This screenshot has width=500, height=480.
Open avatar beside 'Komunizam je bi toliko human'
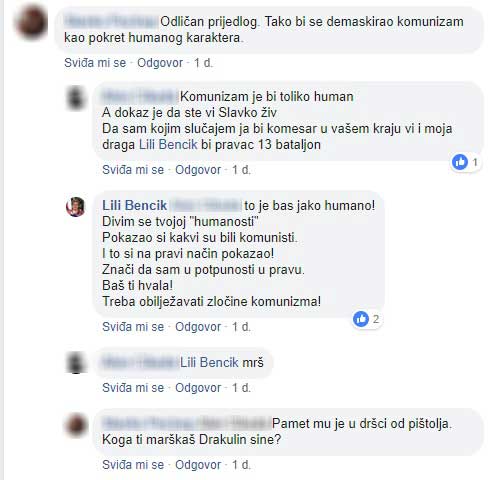point(76,98)
